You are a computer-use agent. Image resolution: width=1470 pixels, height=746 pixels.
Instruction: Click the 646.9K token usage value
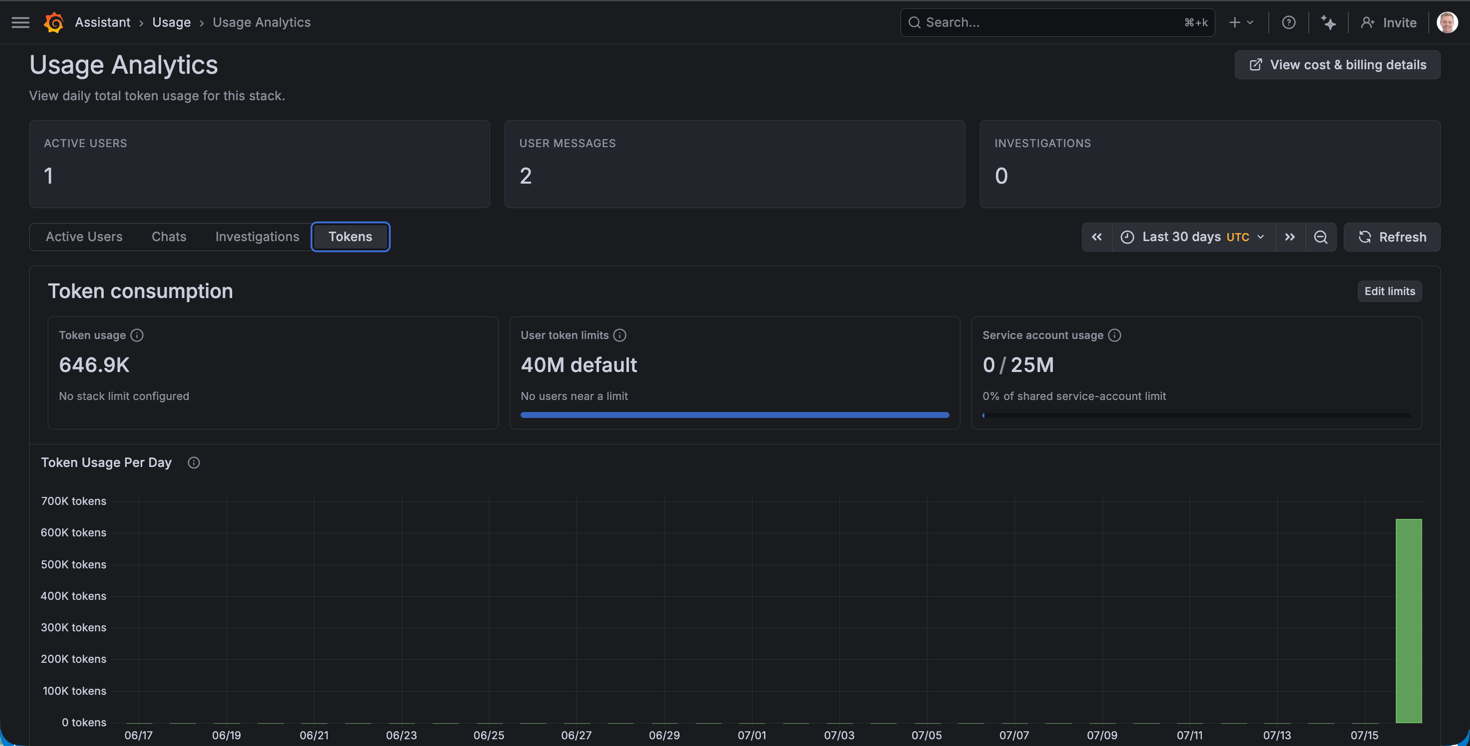pos(94,365)
